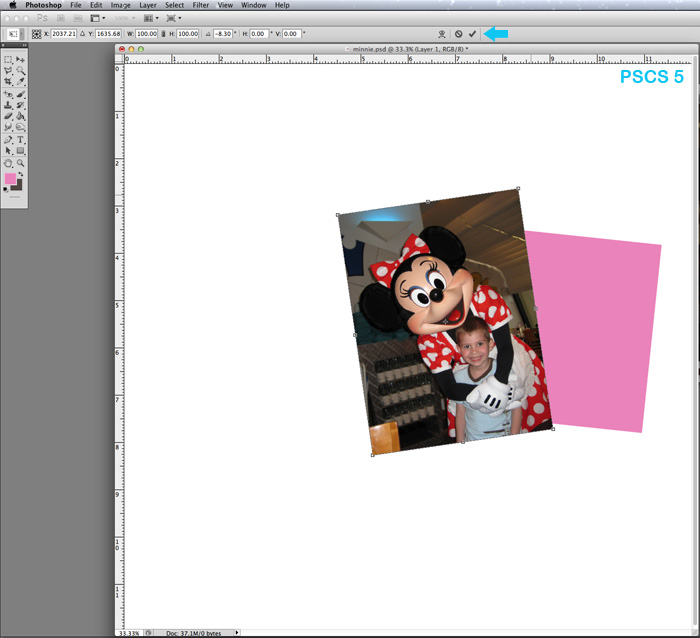The height and width of the screenshot is (638, 700).
Task: Switch to warp mode icon
Action: tap(442, 34)
